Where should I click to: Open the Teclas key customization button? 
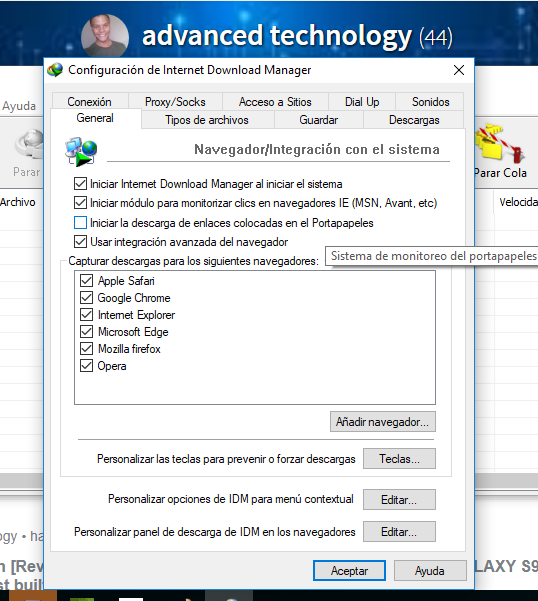coord(399,458)
